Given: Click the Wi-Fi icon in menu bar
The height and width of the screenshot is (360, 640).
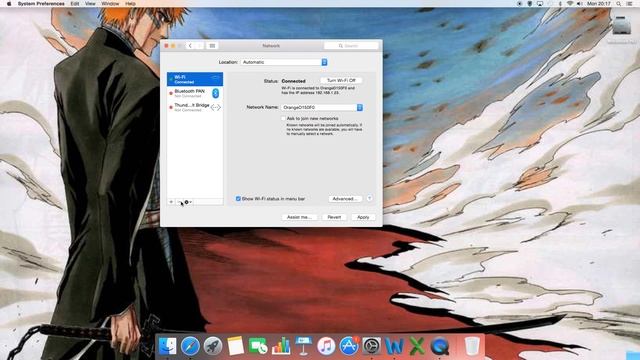Looking at the screenshot, I should [x=570, y=3].
